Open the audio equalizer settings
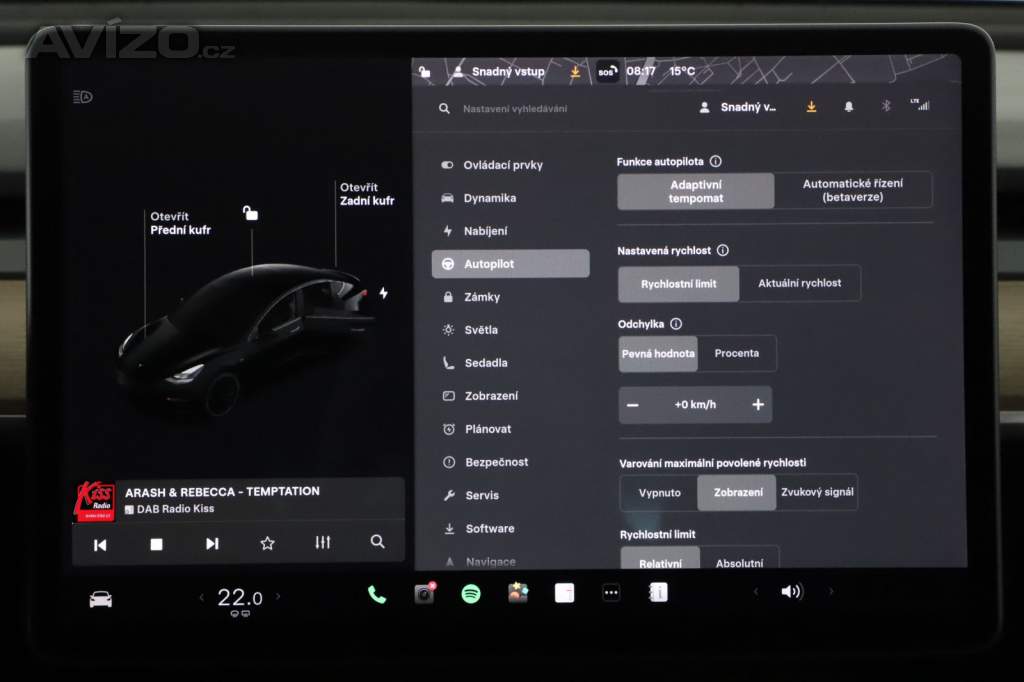1024x682 pixels. point(322,543)
